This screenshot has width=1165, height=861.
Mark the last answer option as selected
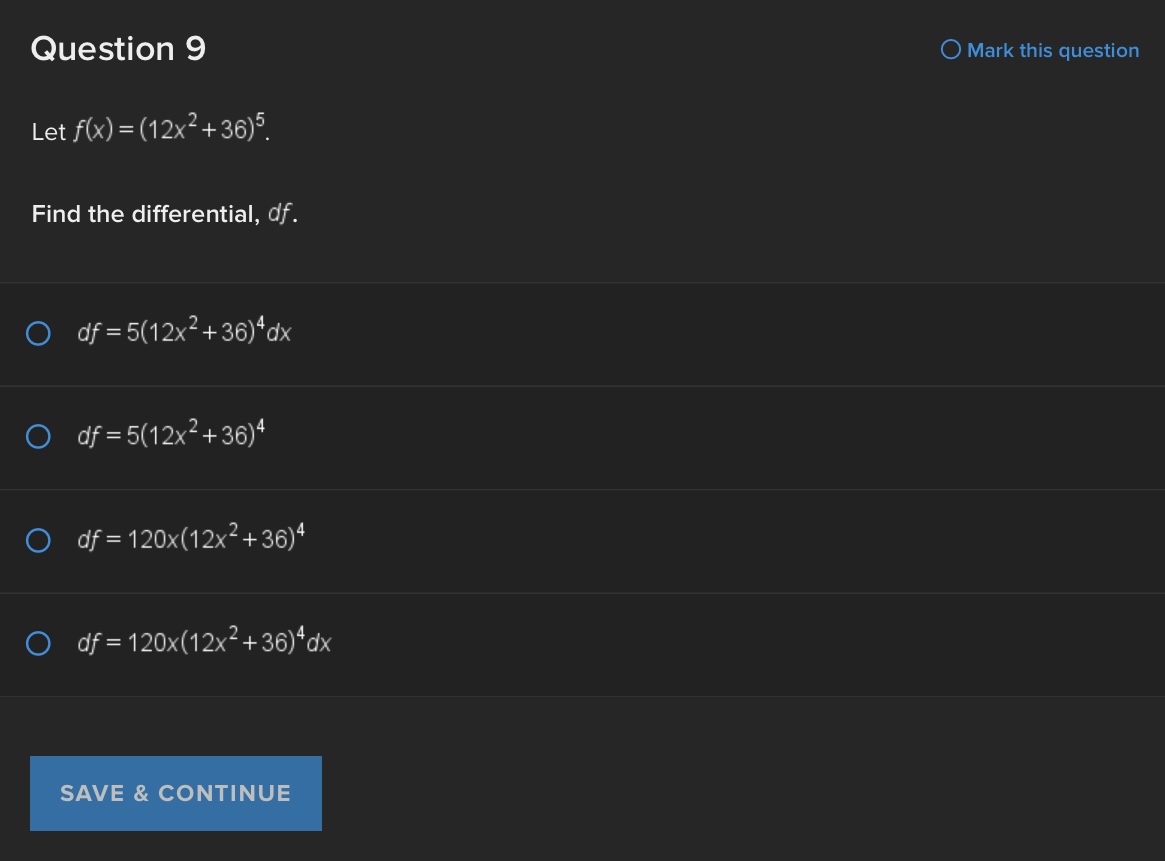pyautogui.click(x=38, y=643)
